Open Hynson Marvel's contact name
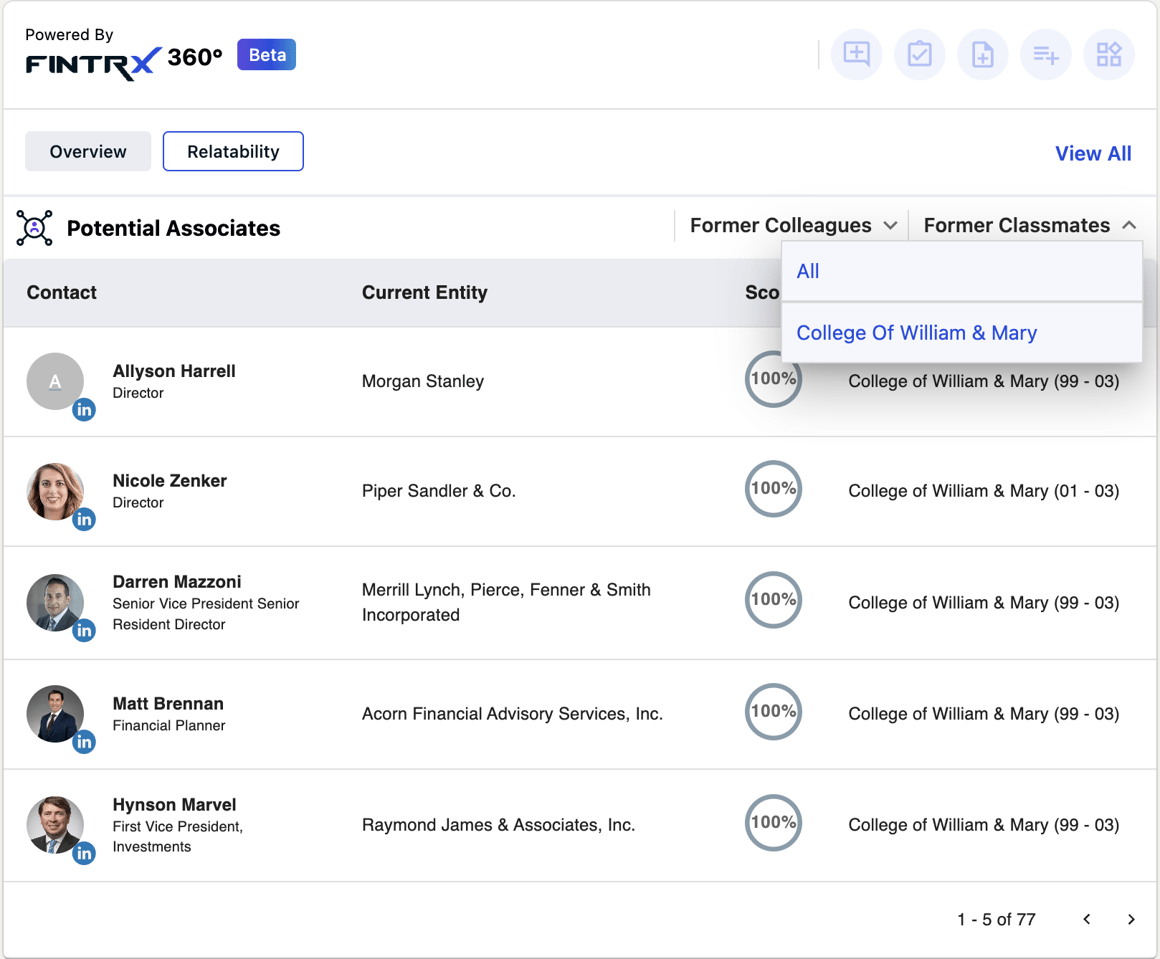 (175, 804)
